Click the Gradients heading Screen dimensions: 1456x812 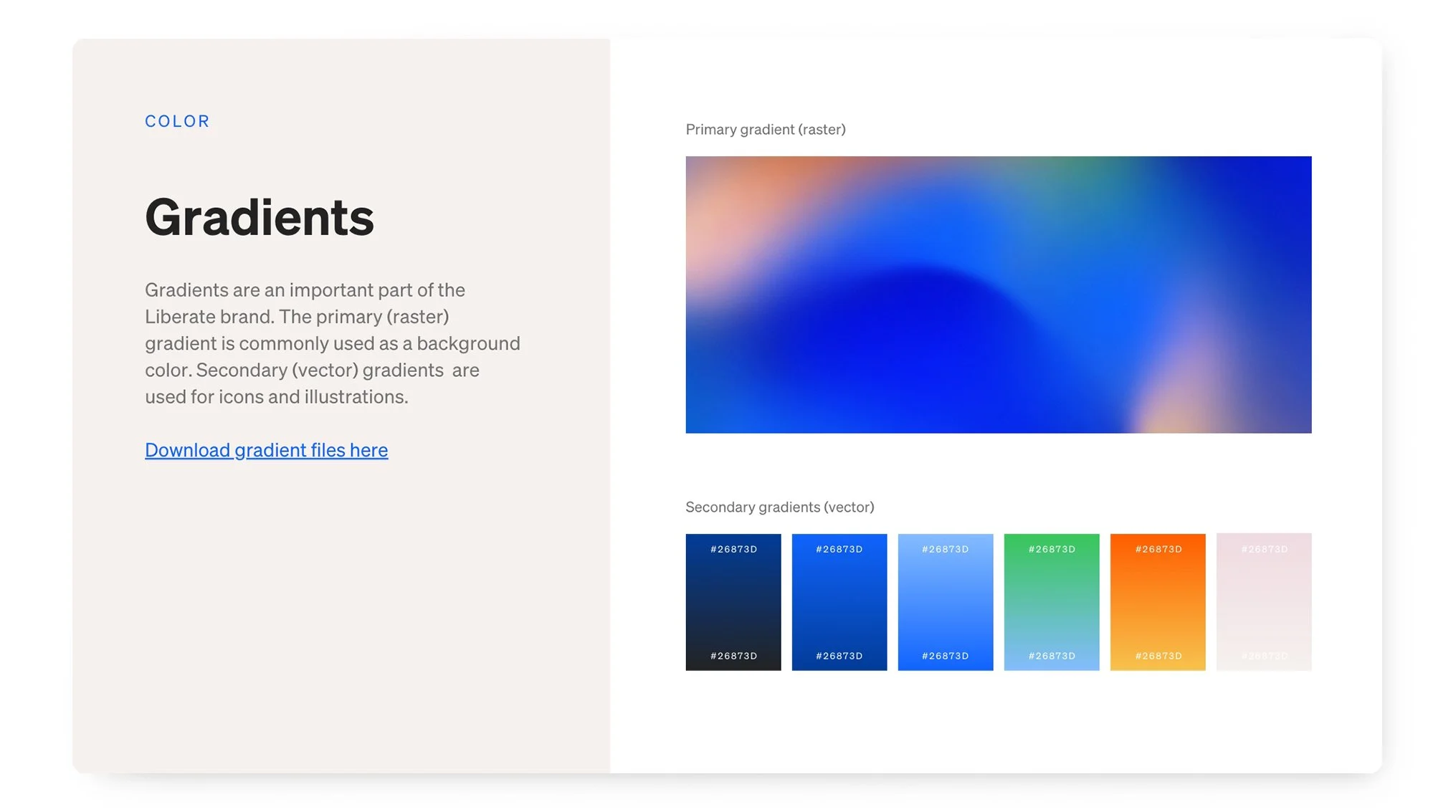(259, 217)
